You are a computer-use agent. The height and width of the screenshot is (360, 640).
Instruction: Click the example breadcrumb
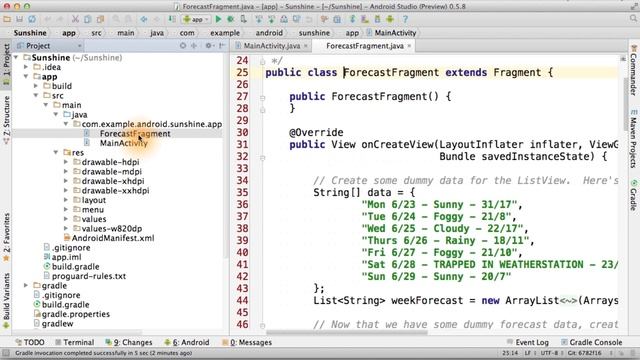[225, 33]
